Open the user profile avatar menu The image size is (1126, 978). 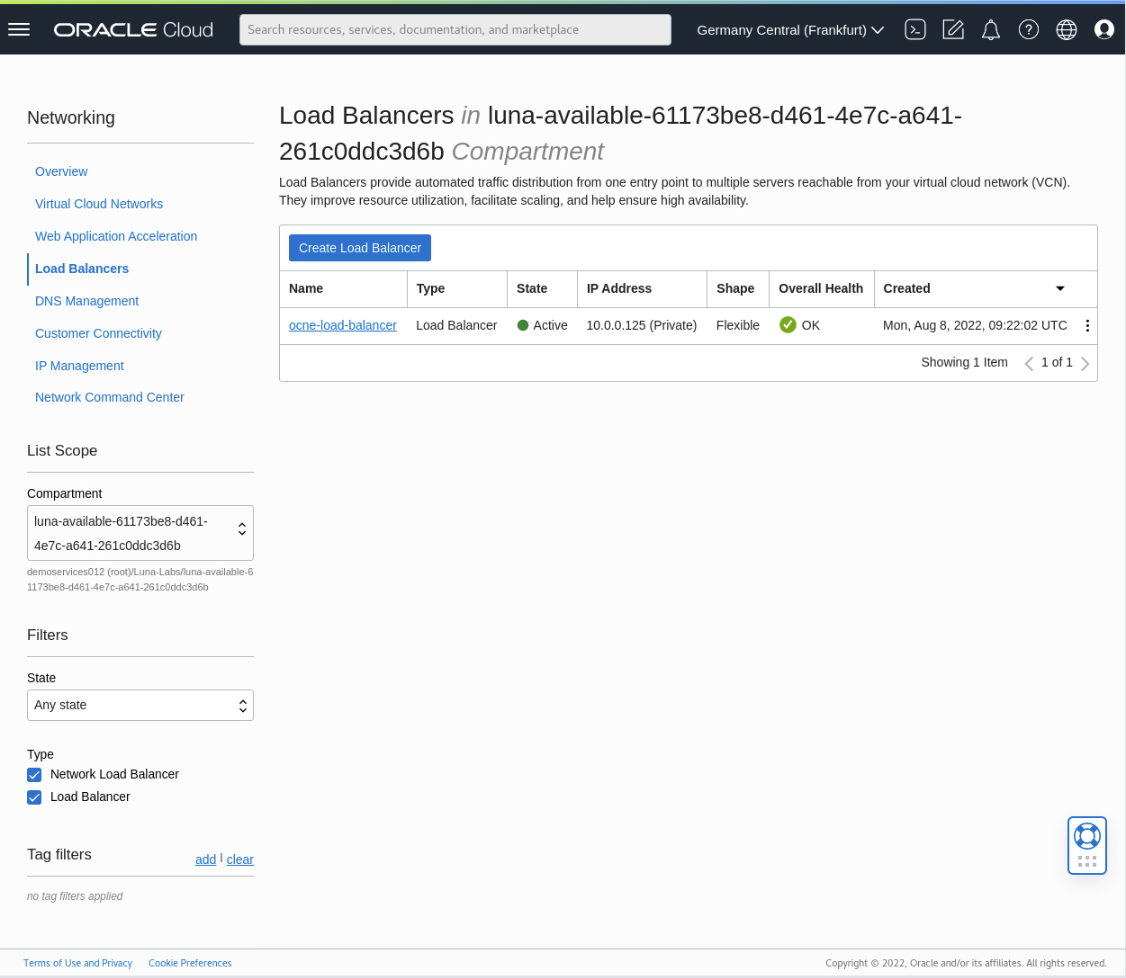(1104, 29)
